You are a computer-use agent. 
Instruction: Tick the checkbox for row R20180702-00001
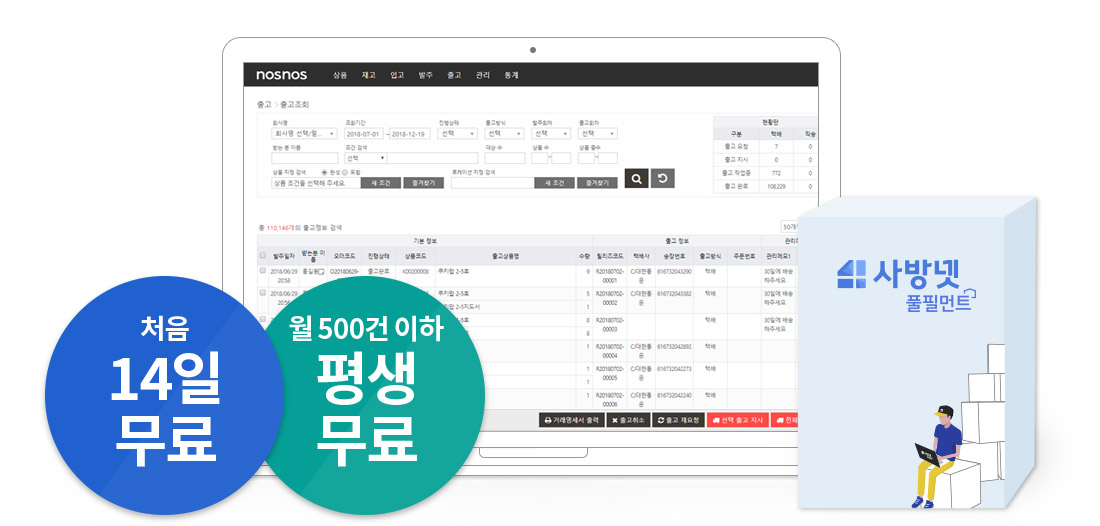pos(263,271)
